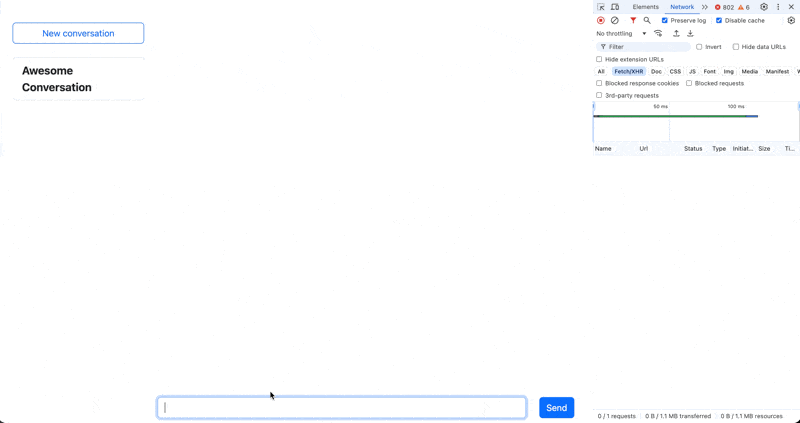Screen dimensions: 800x423
Task: Uncheck Preserve log checkbox
Action: pos(664,20)
